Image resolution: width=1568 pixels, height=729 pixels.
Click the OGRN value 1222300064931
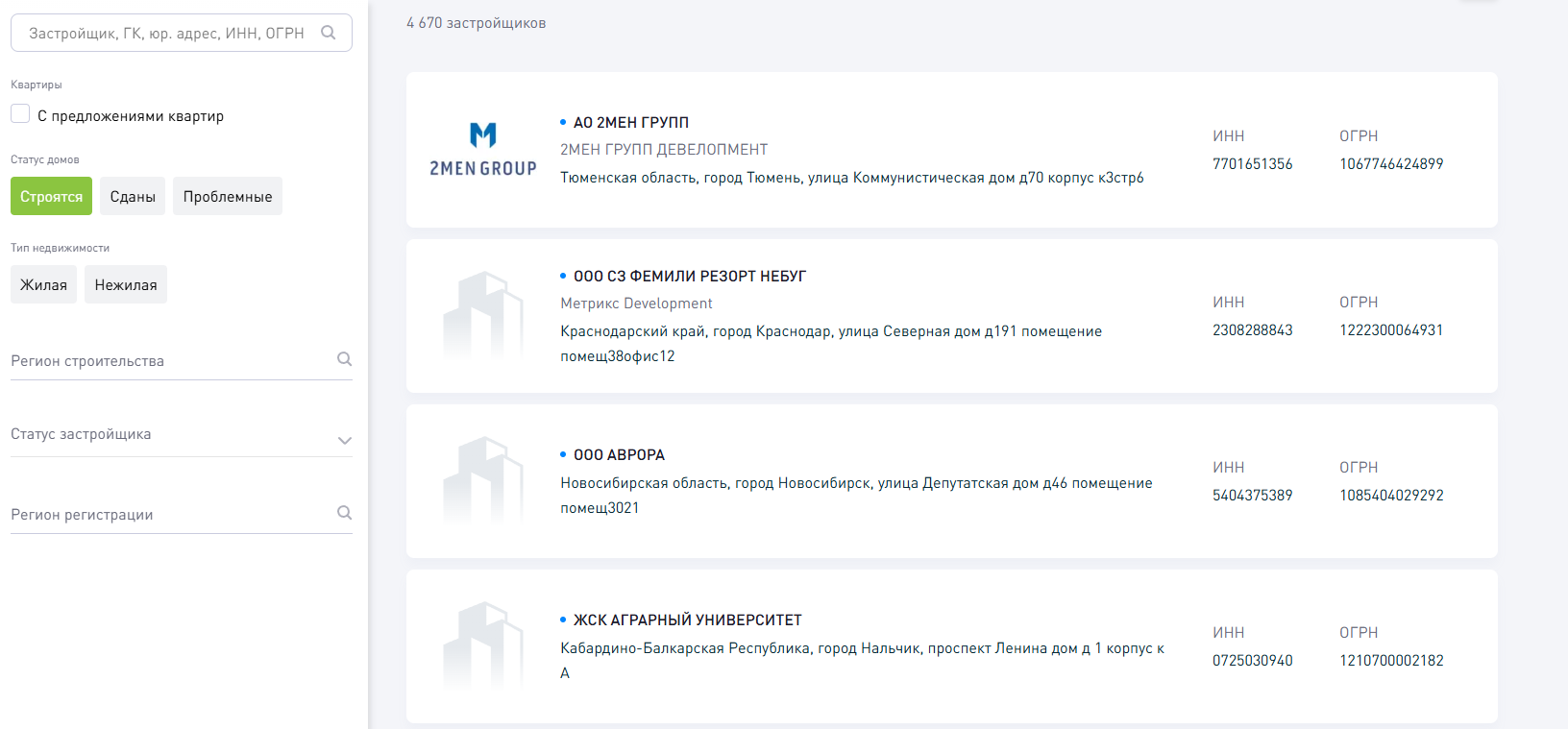coord(1391,330)
